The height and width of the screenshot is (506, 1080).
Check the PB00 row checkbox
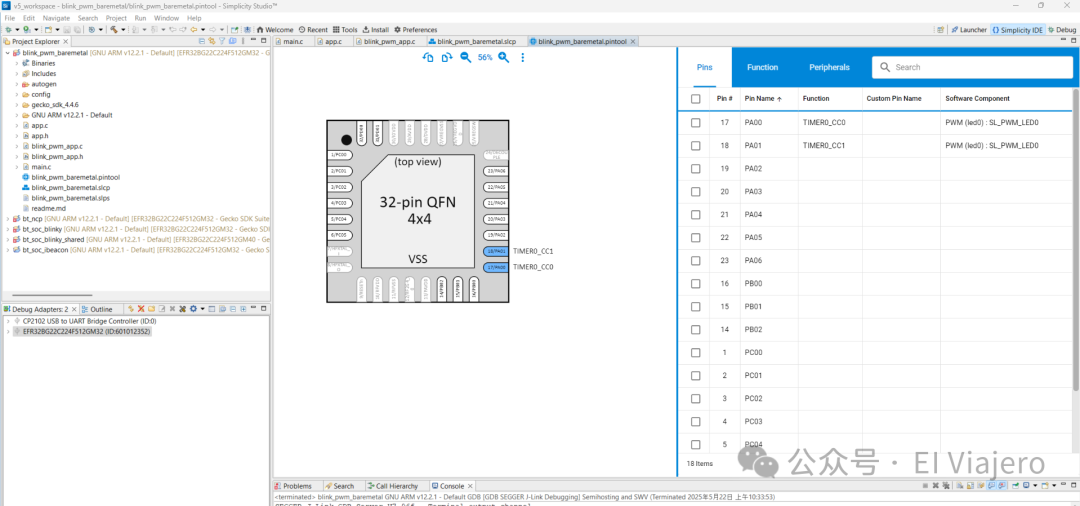(x=696, y=283)
